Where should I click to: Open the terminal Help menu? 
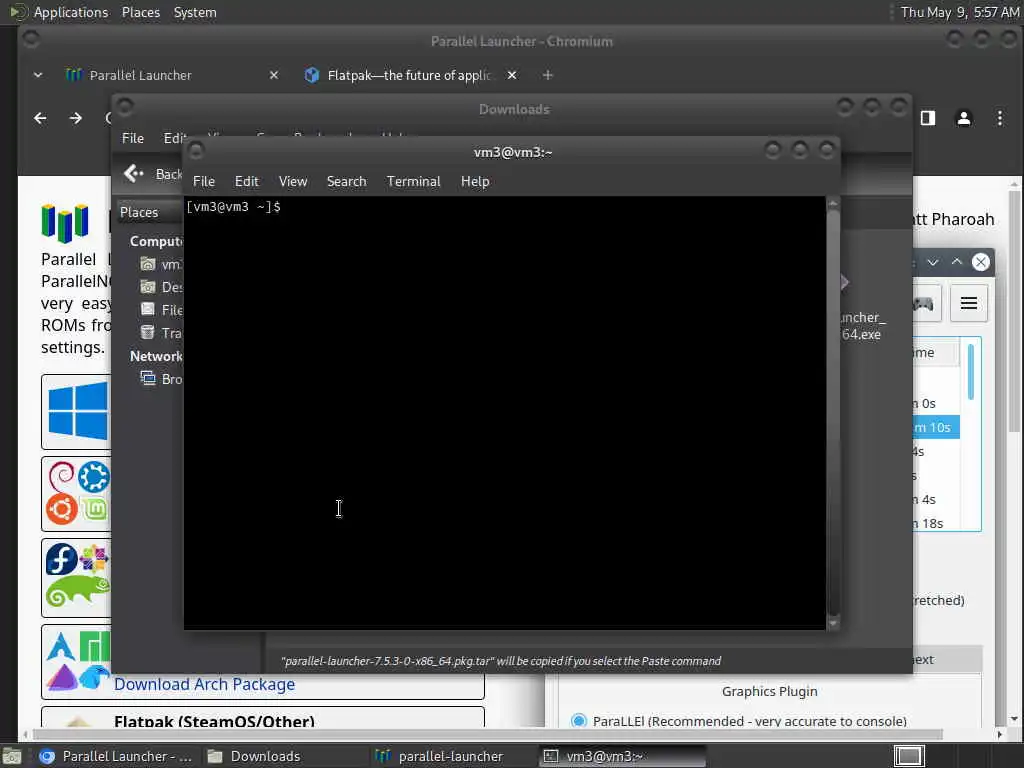(x=475, y=182)
